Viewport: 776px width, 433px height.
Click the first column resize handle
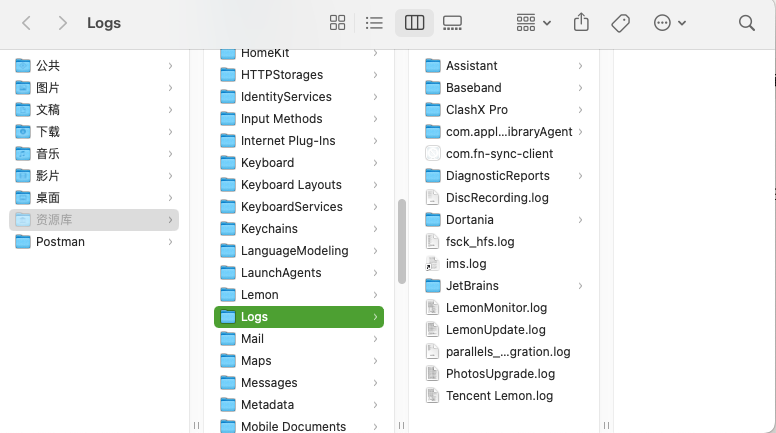(196, 426)
